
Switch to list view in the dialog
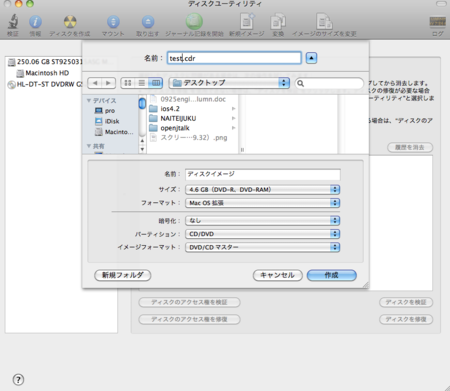pos(142,83)
